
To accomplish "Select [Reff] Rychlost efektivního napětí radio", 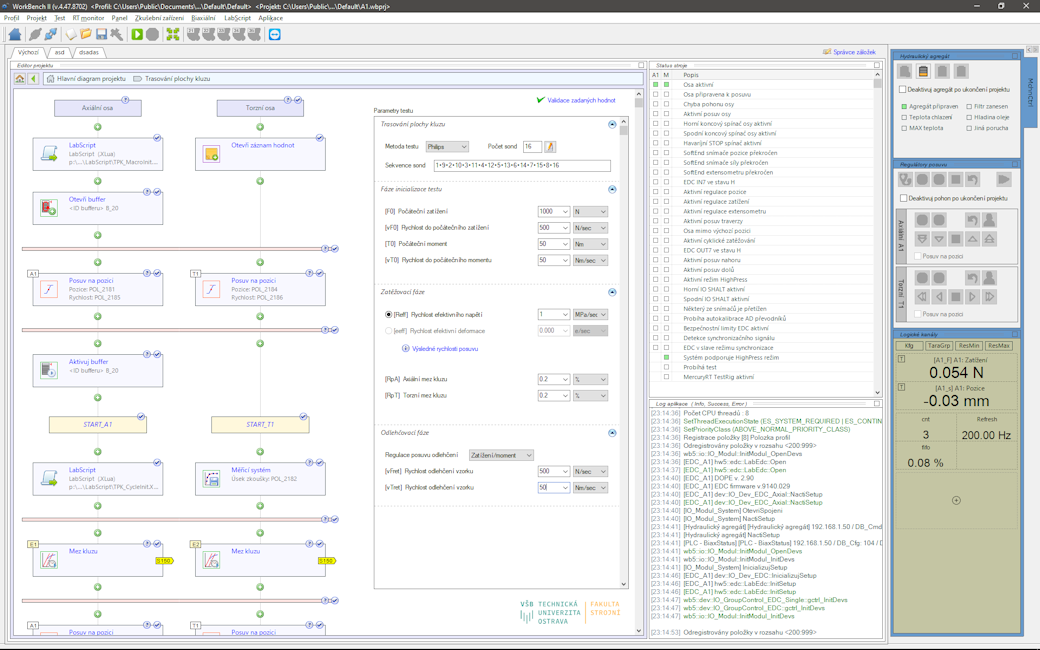I will [389, 314].
